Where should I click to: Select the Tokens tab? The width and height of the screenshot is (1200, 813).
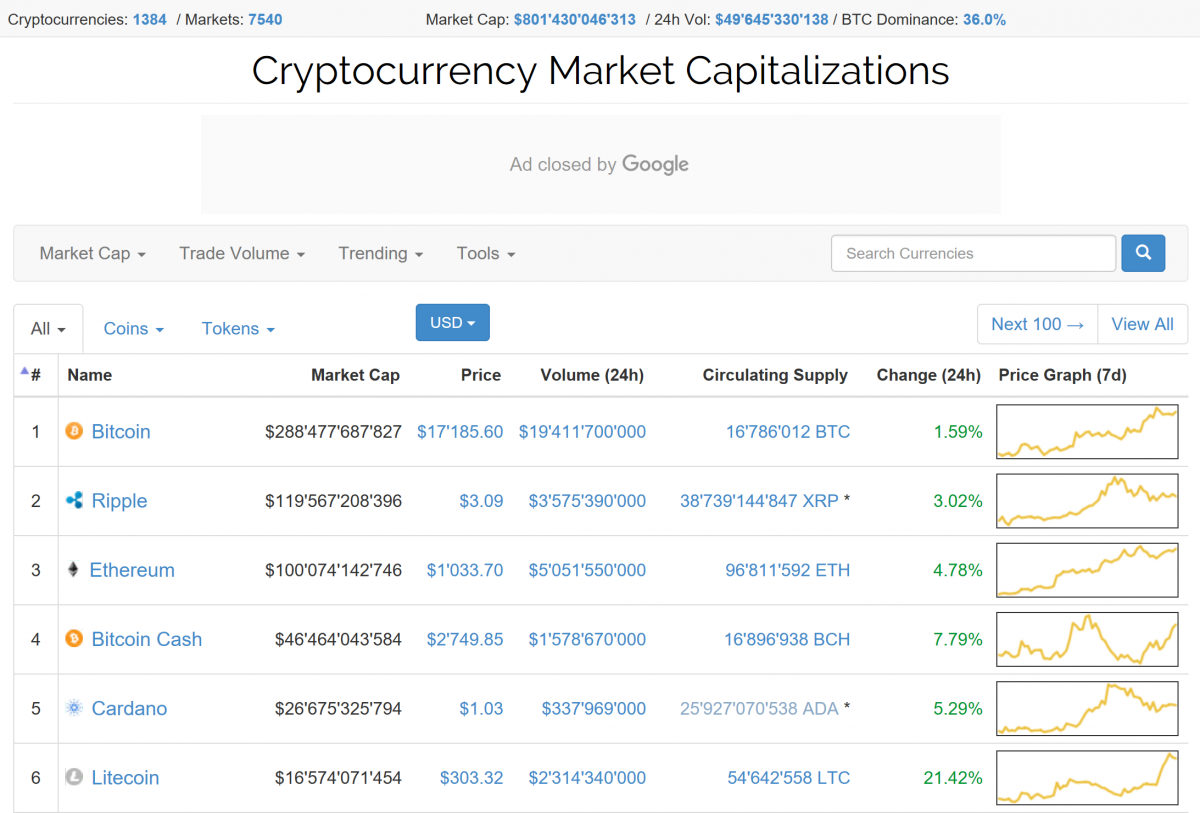click(x=238, y=328)
